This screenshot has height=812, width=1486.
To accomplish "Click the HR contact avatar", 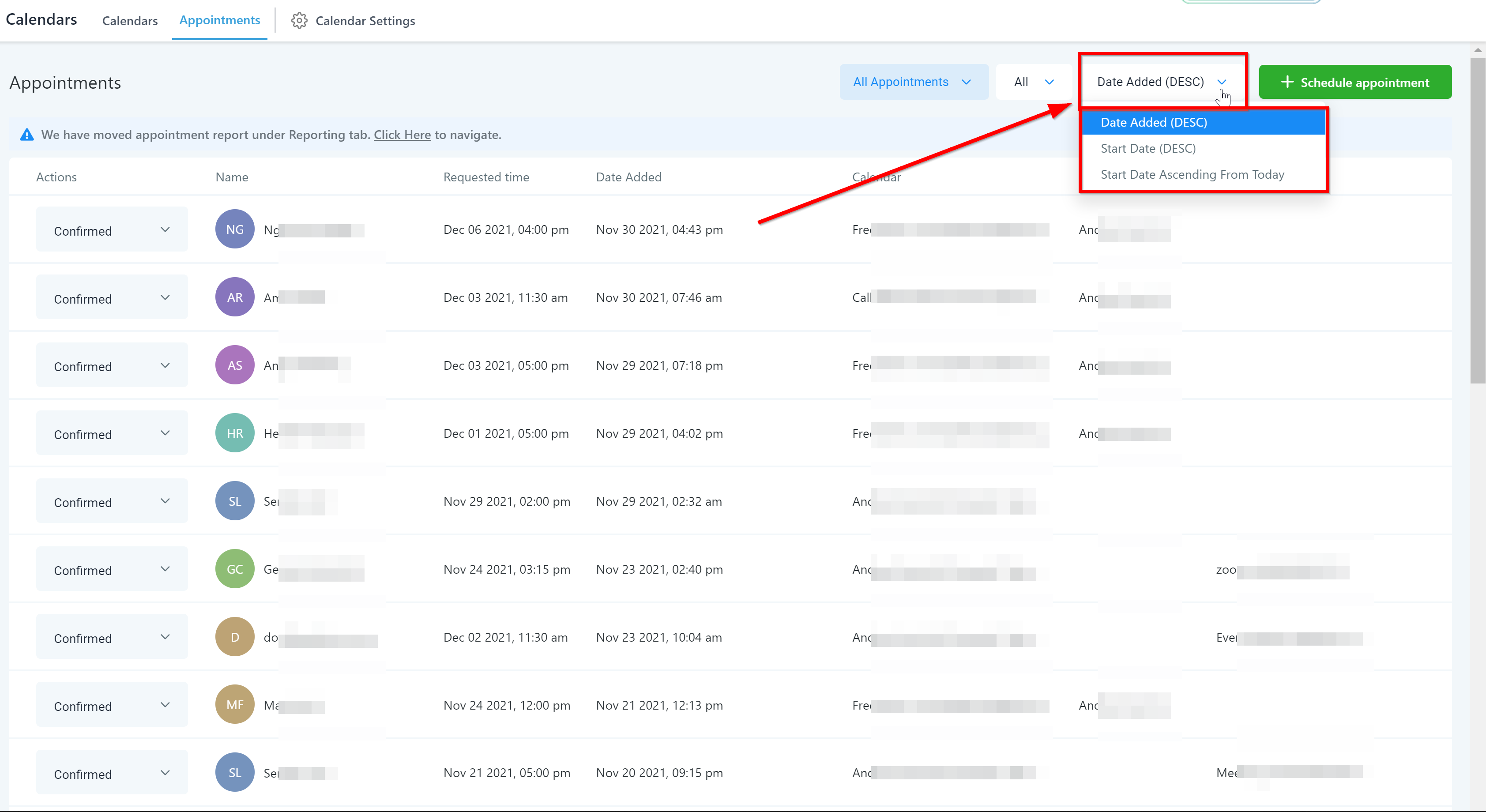I will point(234,433).
